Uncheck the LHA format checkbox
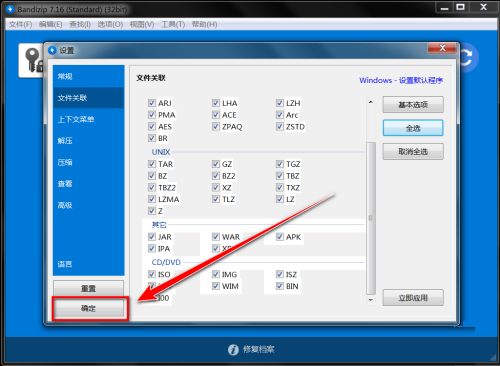 [x=216, y=103]
